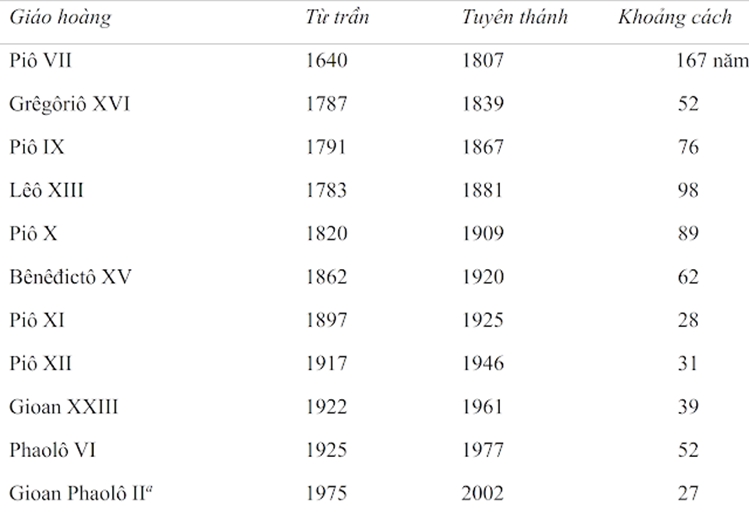Image resolution: width=749 pixels, height=513 pixels.
Task: Select the "Gioan XXIII" name cell
Action: tap(64, 407)
